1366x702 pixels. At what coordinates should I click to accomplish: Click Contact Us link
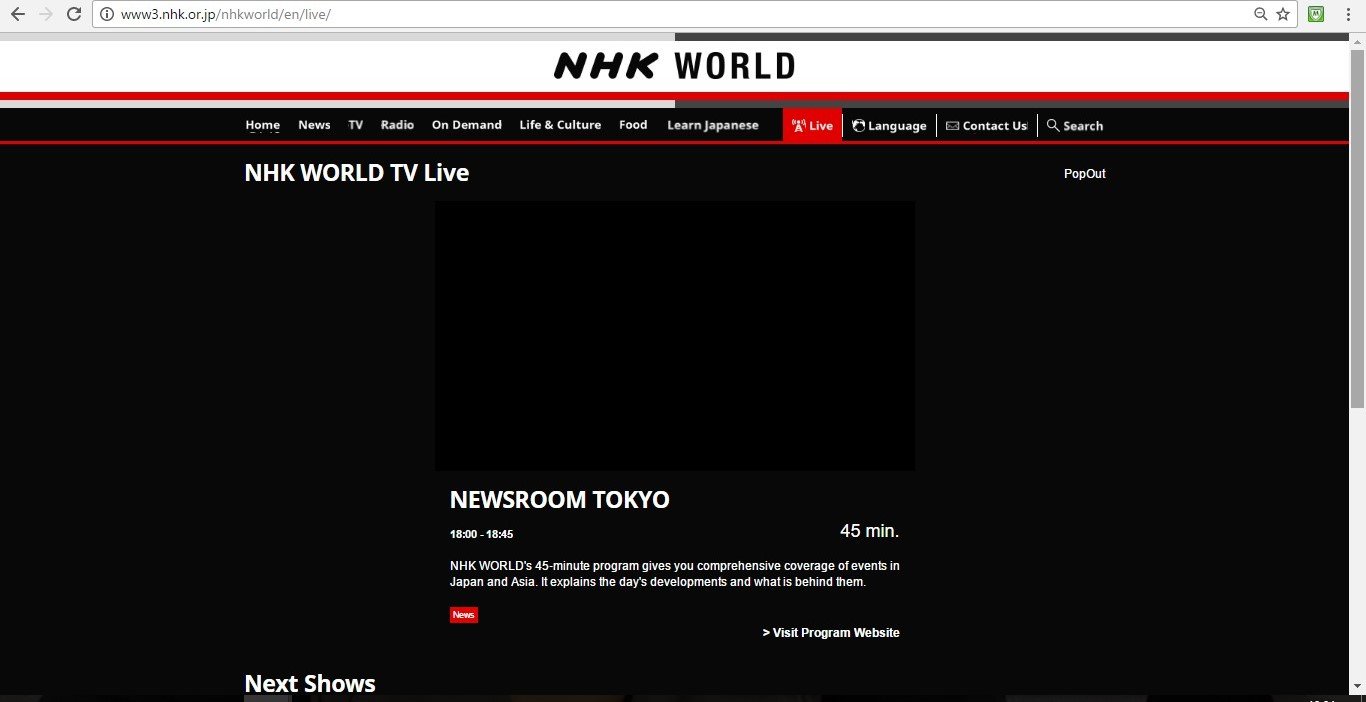click(987, 126)
